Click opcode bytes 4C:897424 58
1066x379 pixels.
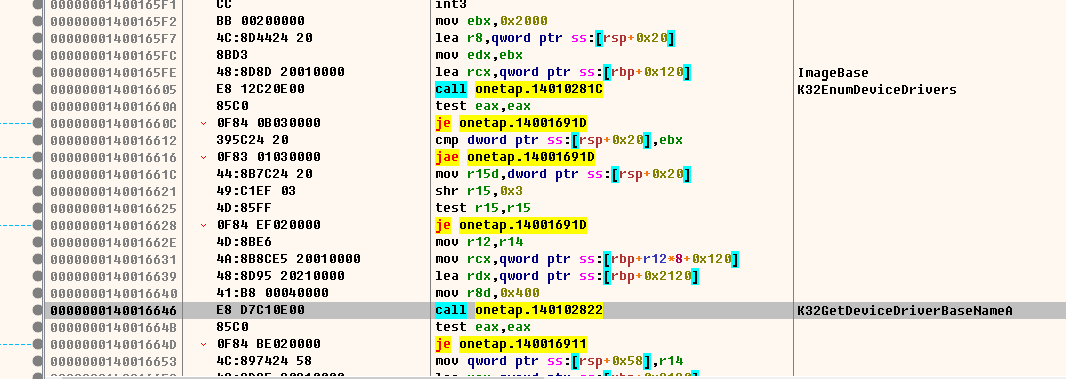click(x=264, y=361)
